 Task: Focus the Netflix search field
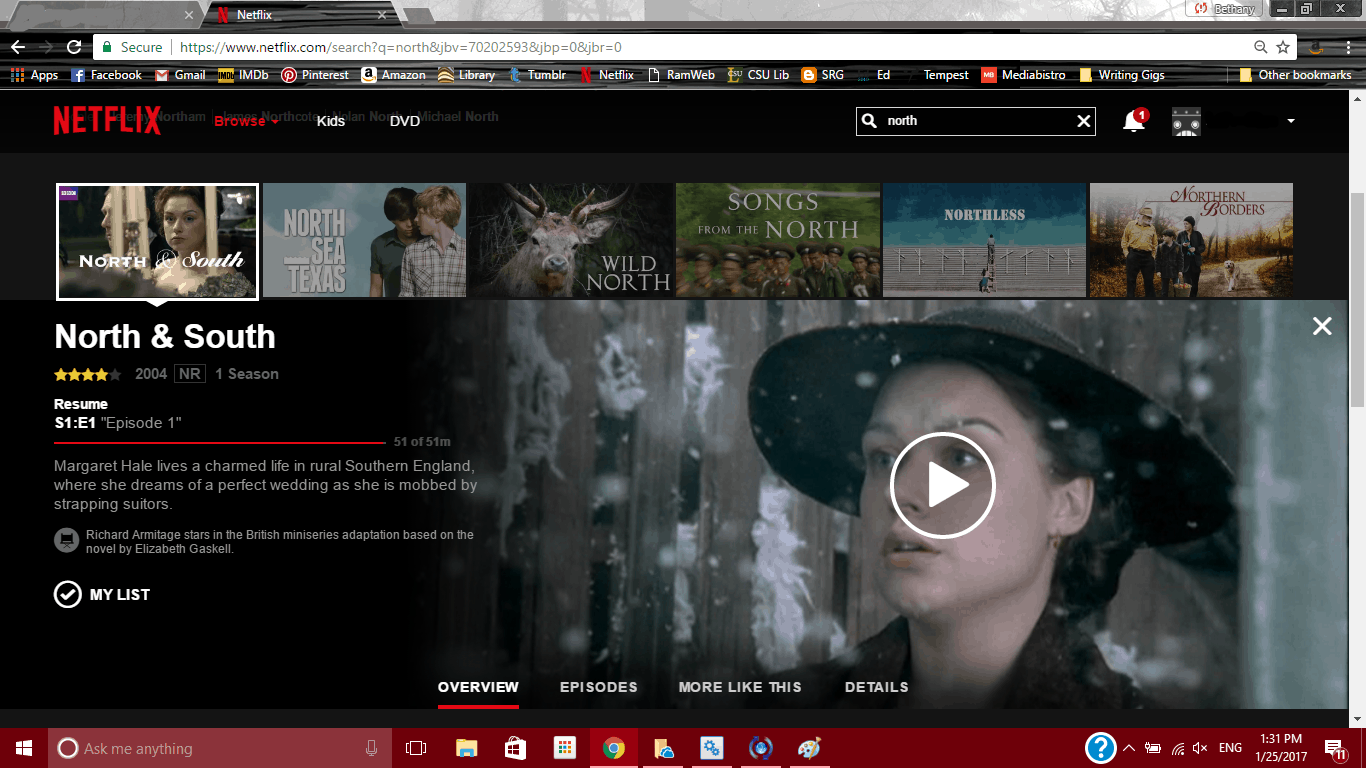click(x=975, y=121)
